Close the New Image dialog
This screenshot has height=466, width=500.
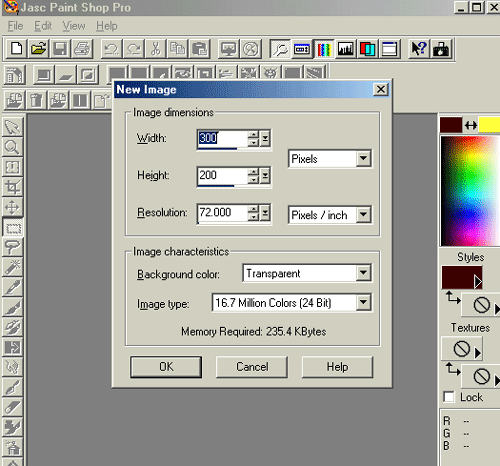click(381, 89)
